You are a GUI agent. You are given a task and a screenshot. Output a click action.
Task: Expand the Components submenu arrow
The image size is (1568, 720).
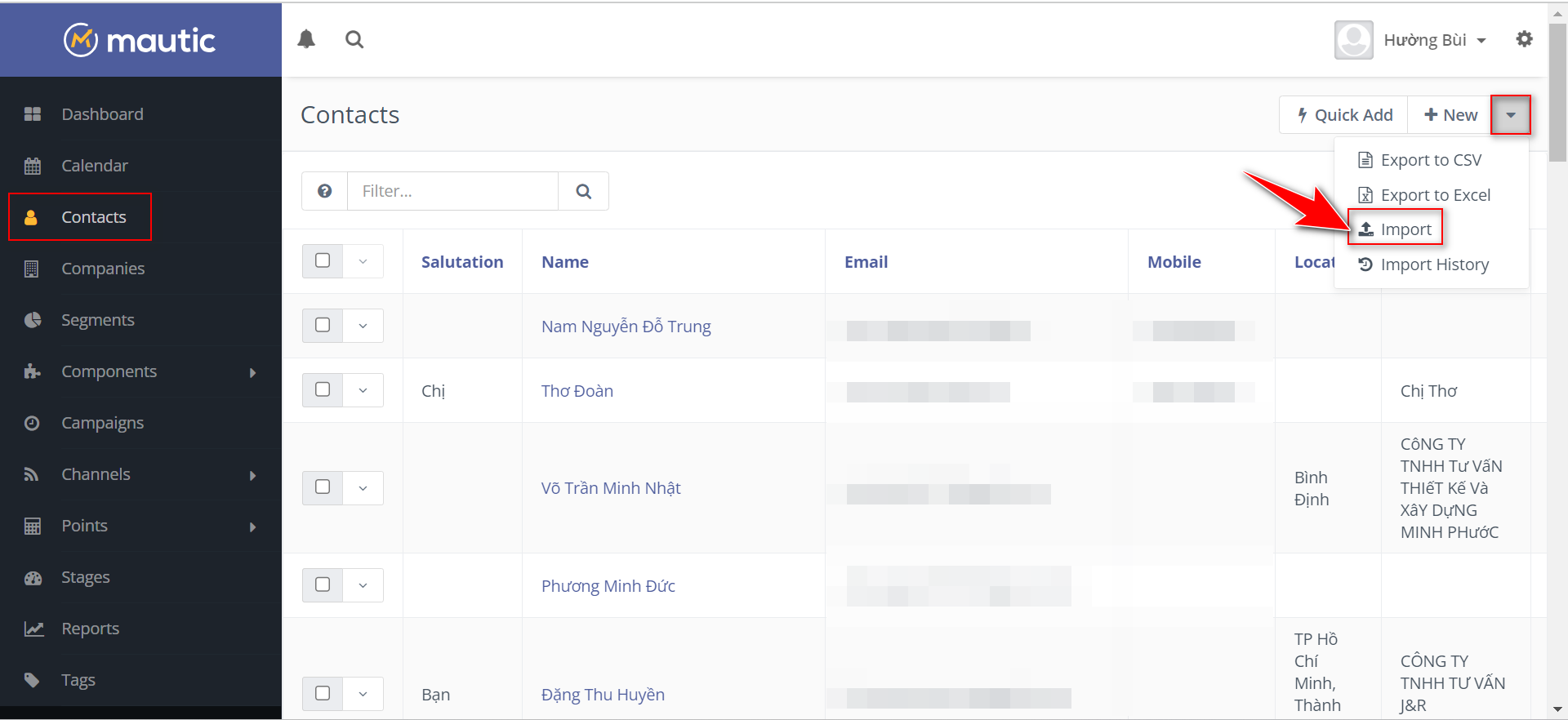tap(252, 372)
